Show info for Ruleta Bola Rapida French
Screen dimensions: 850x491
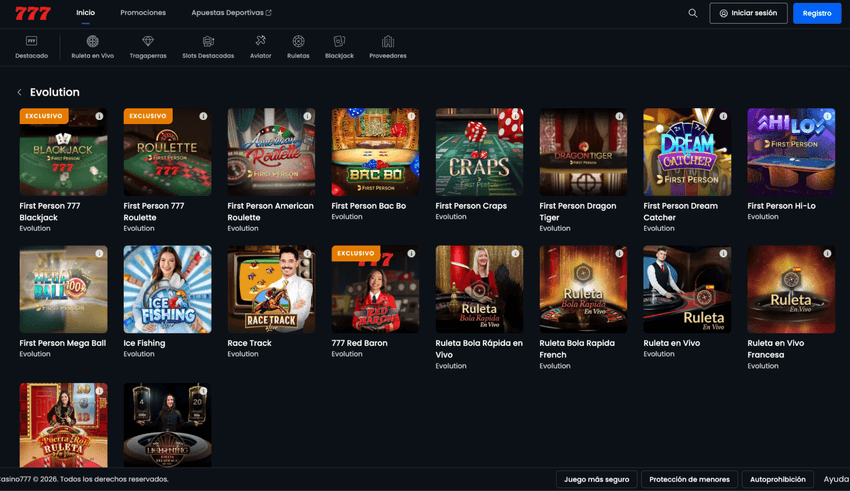[x=619, y=253]
